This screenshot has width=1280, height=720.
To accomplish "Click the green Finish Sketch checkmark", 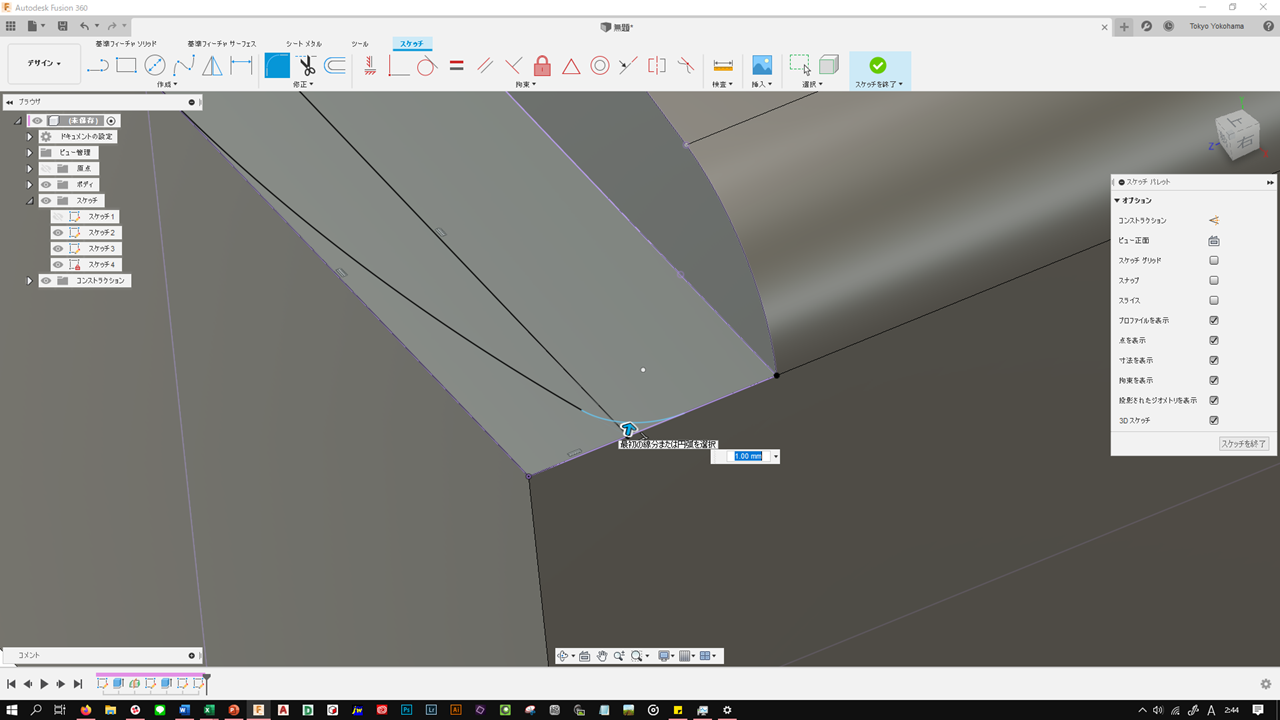I will coord(878,65).
